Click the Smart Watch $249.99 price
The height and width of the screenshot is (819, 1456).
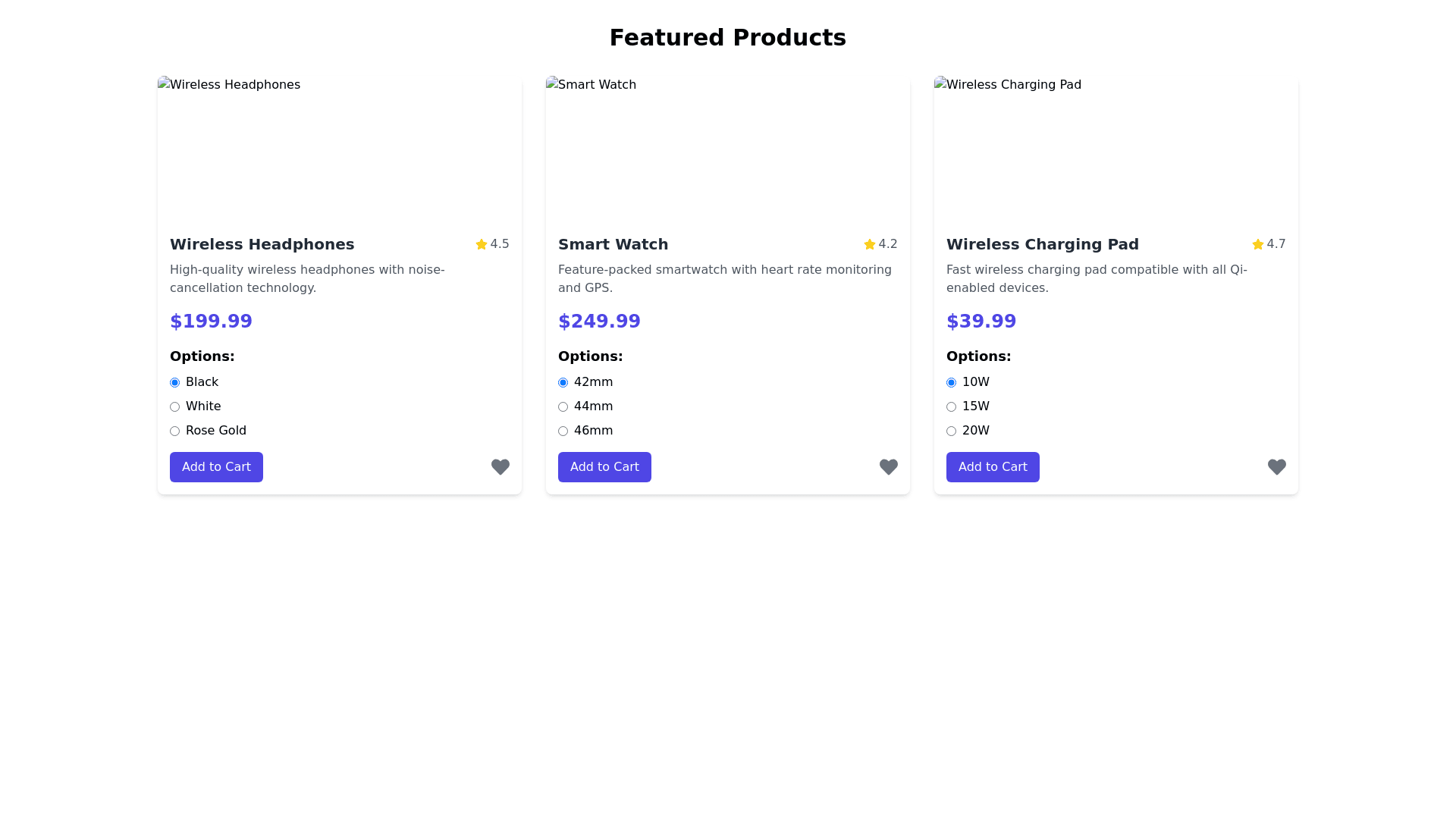click(599, 322)
